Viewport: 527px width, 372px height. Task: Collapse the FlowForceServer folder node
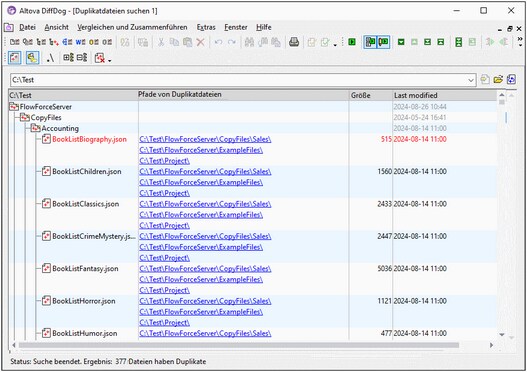coord(14,107)
